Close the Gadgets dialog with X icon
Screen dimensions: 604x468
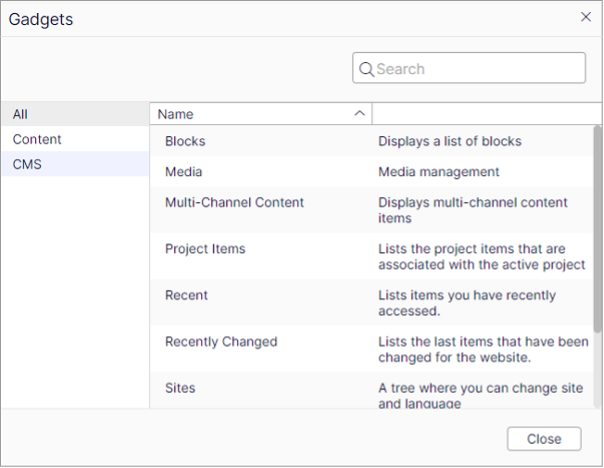586,16
